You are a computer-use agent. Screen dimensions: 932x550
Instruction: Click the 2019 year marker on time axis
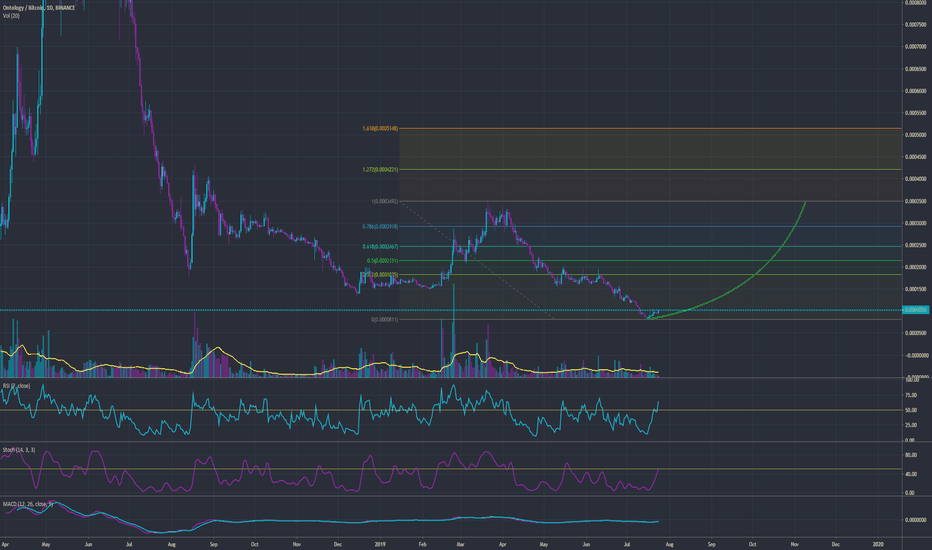pos(380,544)
